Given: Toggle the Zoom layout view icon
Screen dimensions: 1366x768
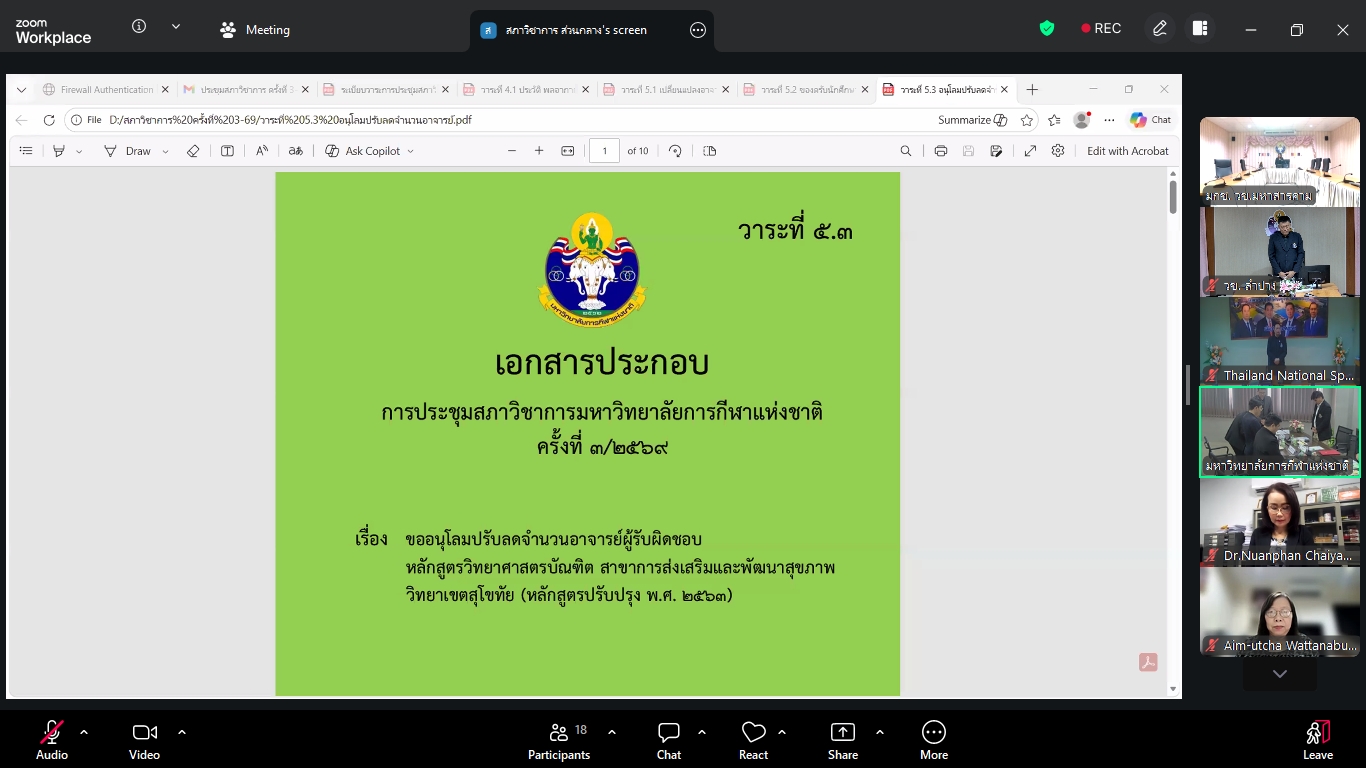Looking at the screenshot, I should pyautogui.click(x=1200, y=29).
